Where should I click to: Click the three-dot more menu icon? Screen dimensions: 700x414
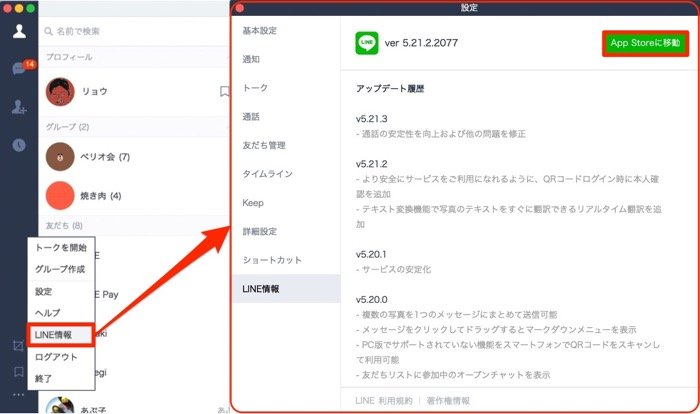pos(19,395)
